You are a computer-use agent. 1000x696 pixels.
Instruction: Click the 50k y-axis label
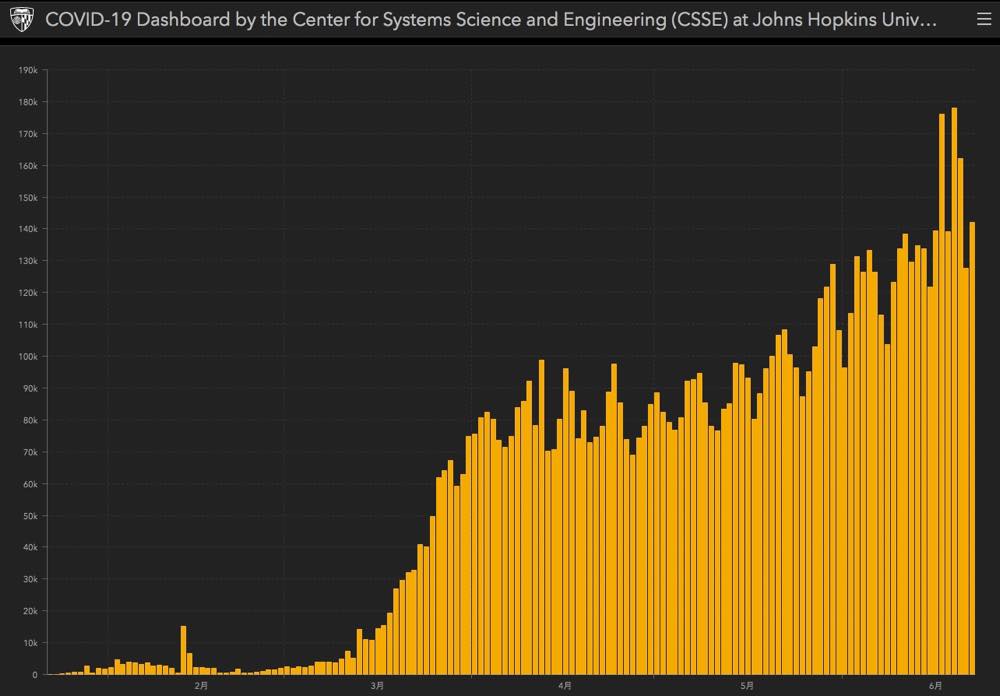[x=30, y=516]
